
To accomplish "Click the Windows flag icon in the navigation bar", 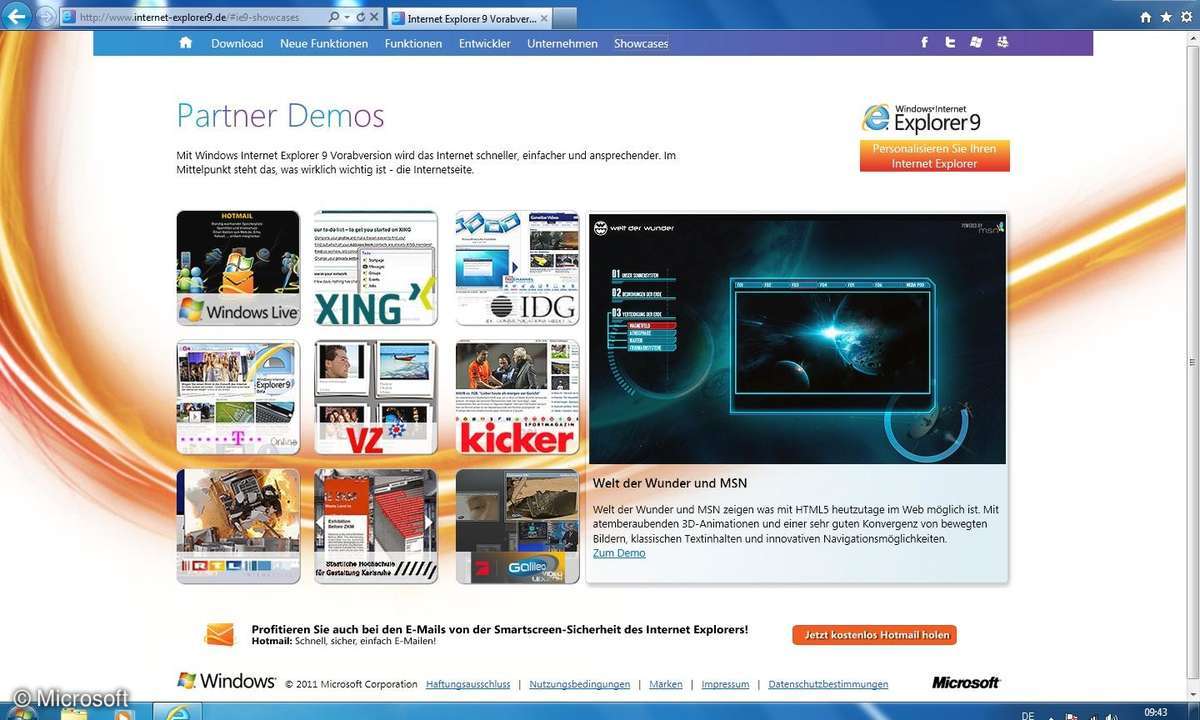I will (x=976, y=42).
